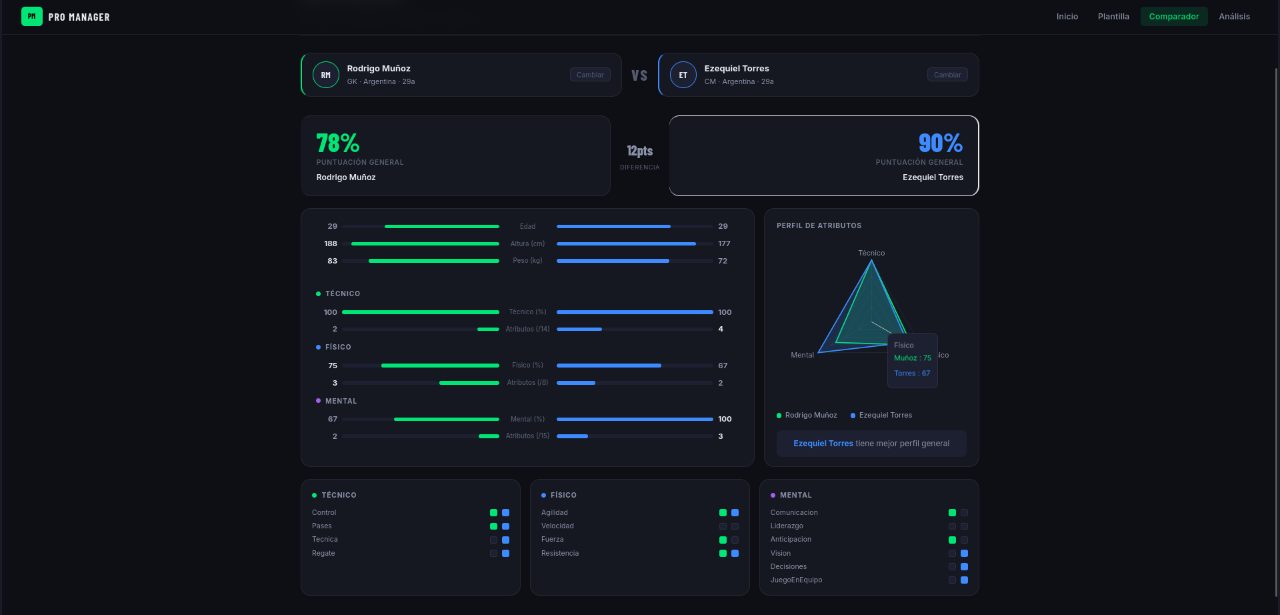Click the blue square in Resistencia row

[735, 553]
